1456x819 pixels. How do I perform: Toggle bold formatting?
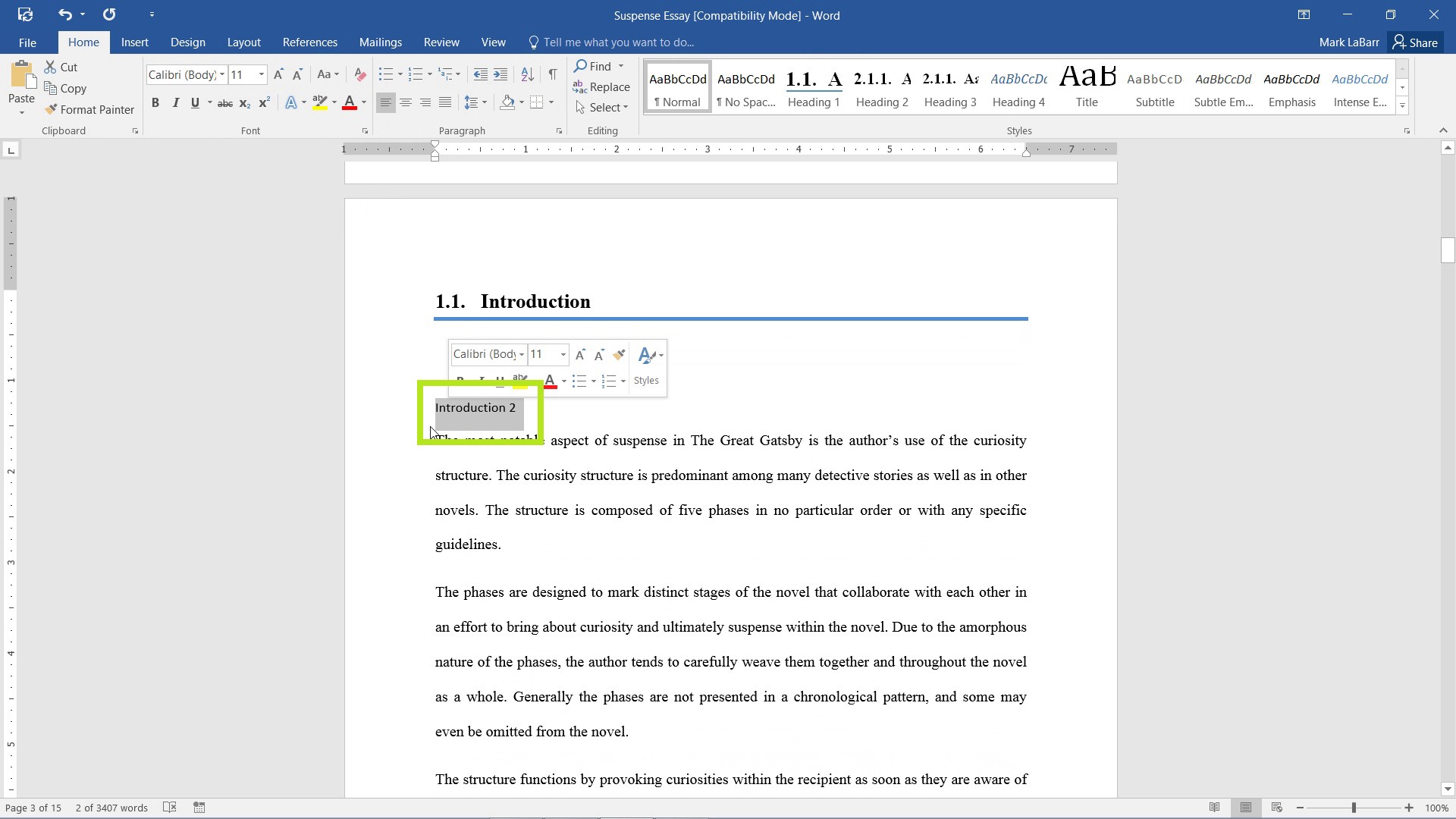[155, 102]
